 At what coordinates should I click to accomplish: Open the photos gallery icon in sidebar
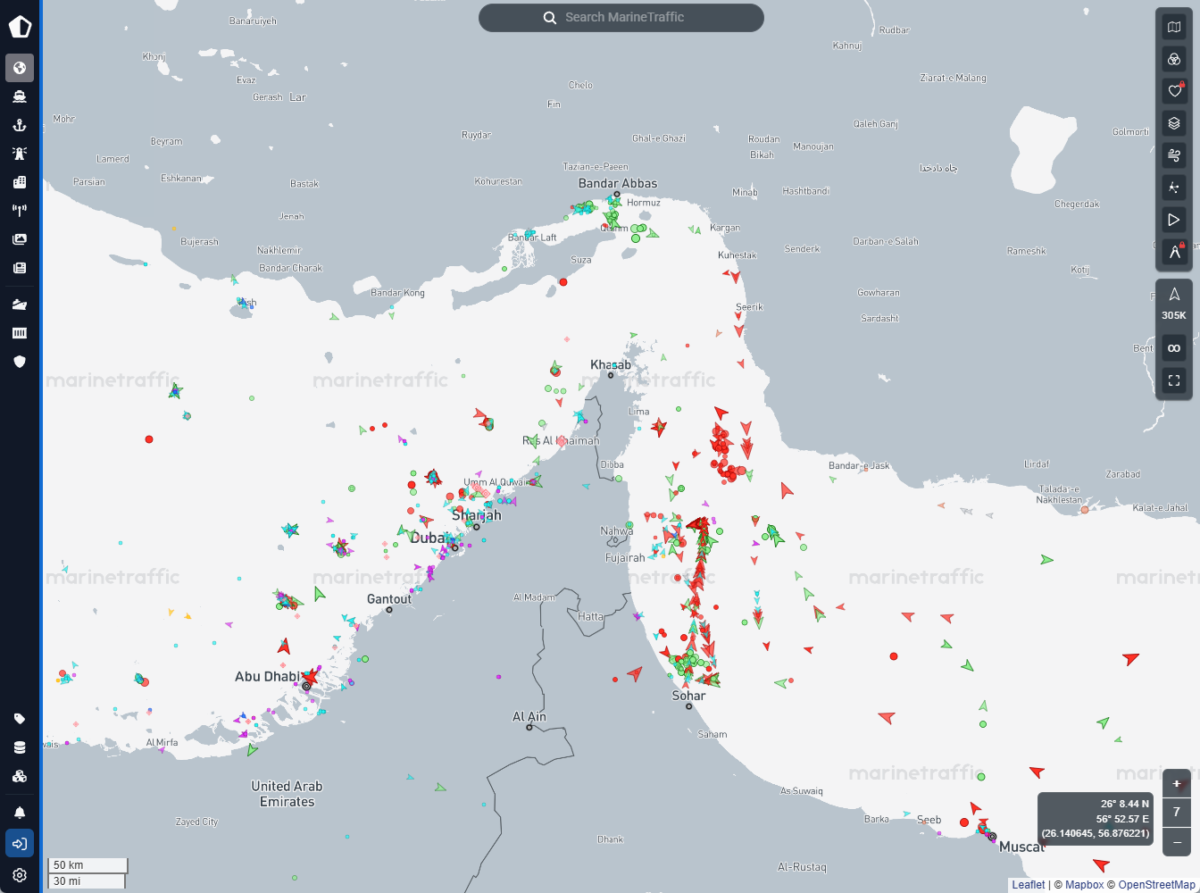pyautogui.click(x=19, y=239)
